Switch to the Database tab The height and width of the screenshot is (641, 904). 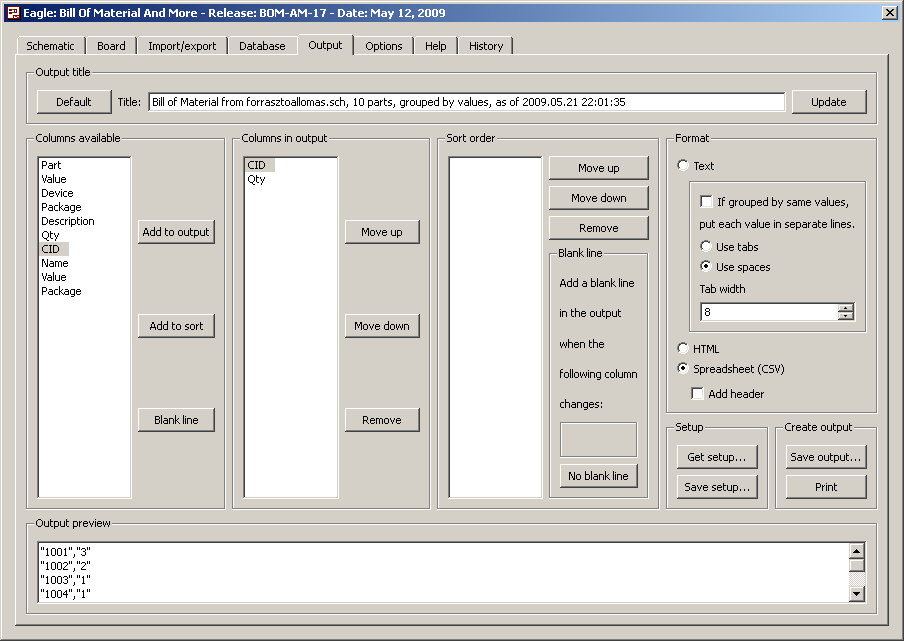point(262,46)
